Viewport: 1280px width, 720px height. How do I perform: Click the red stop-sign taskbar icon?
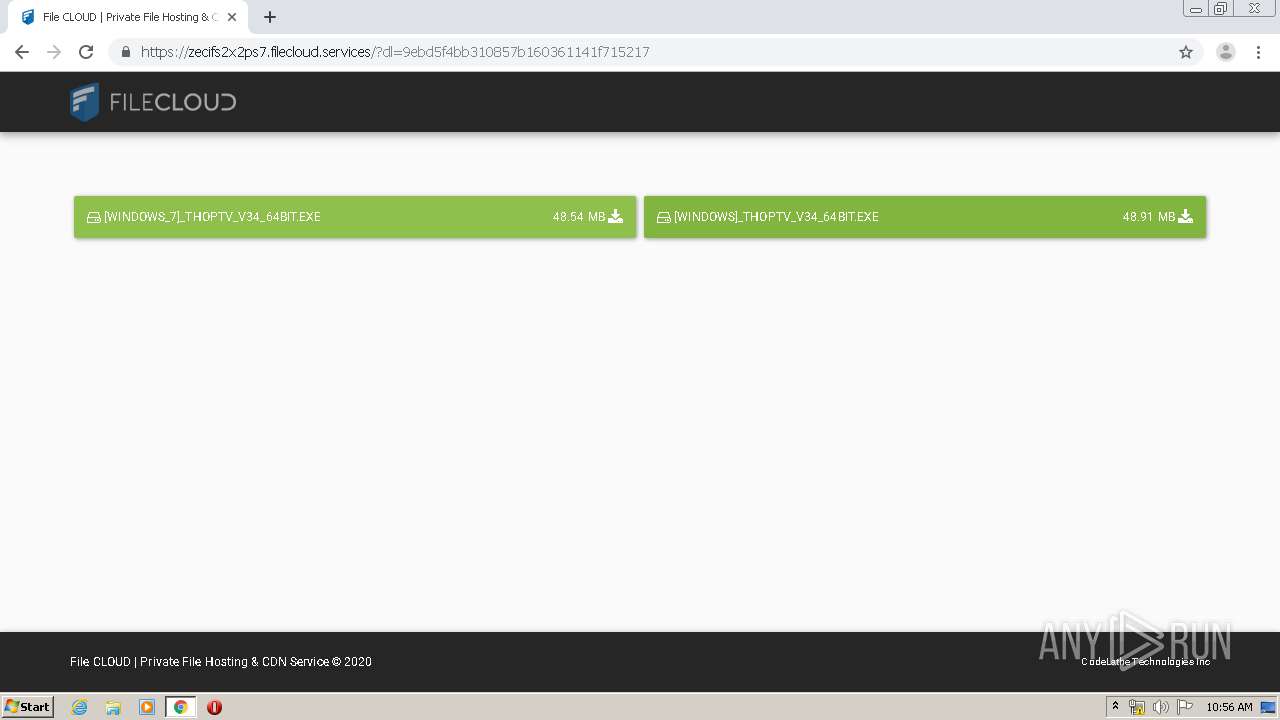click(x=214, y=707)
